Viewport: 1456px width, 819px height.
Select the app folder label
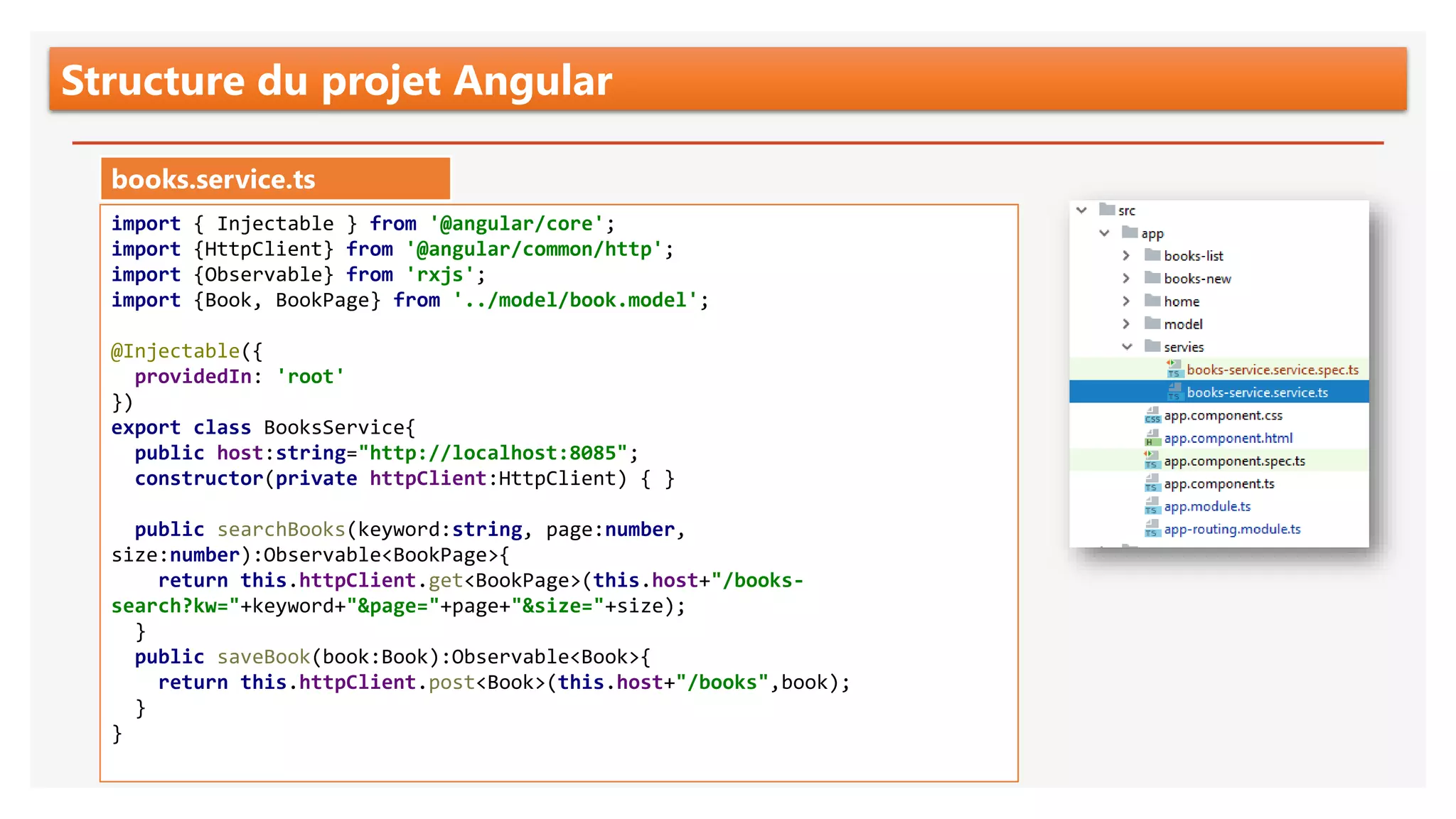coord(1152,234)
